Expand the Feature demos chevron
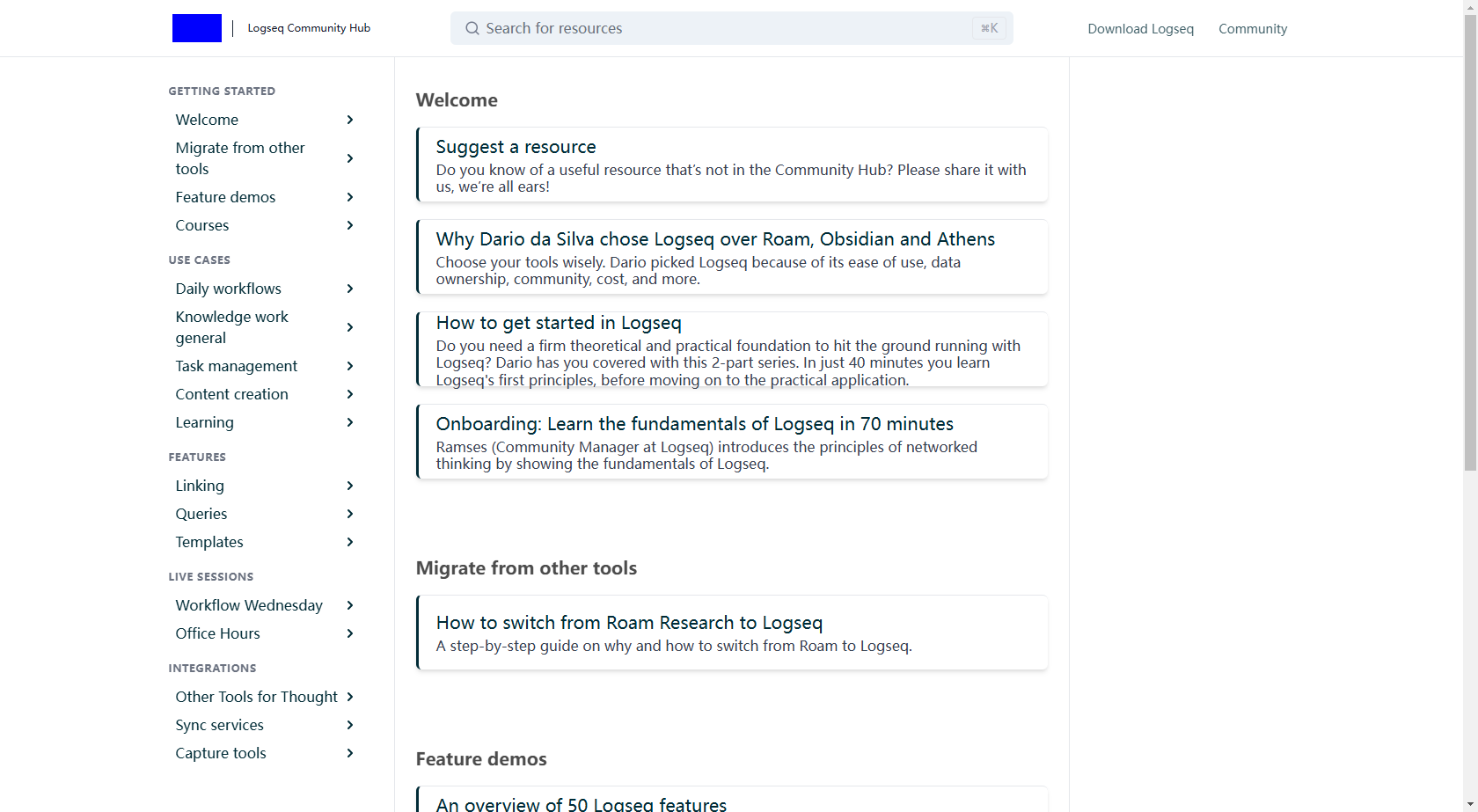 click(x=350, y=197)
